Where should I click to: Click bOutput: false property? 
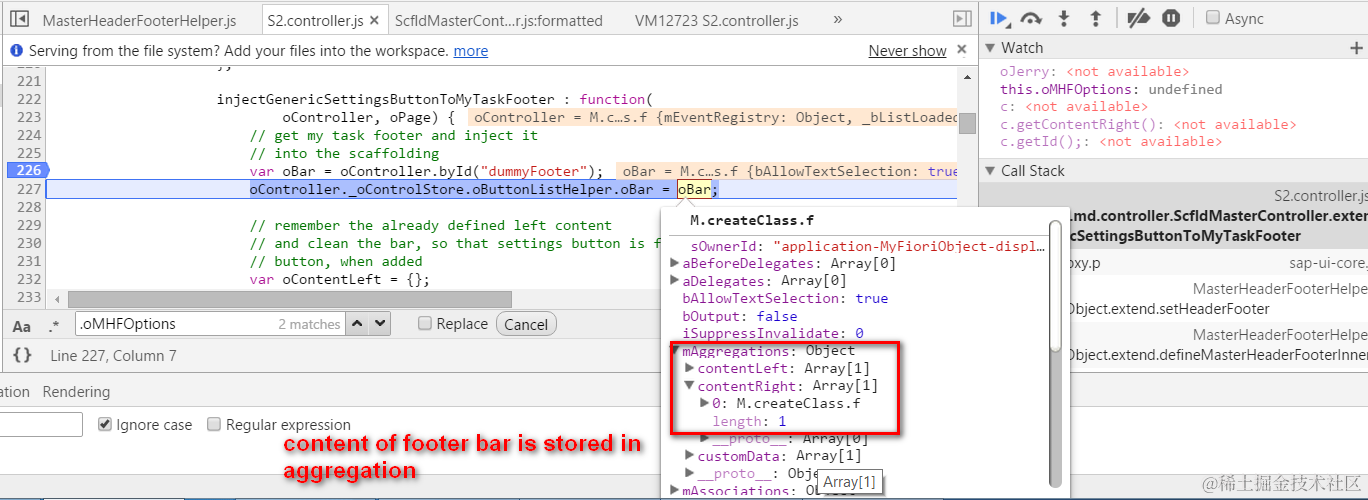[x=739, y=316]
